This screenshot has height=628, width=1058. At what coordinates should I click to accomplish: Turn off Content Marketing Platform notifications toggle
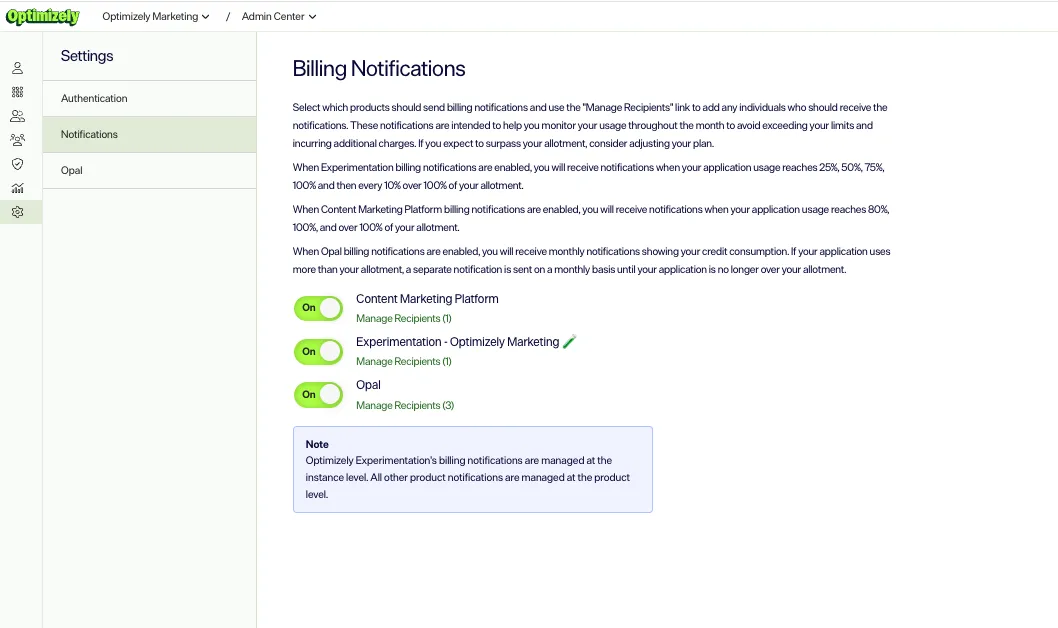pyautogui.click(x=318, y=308)
